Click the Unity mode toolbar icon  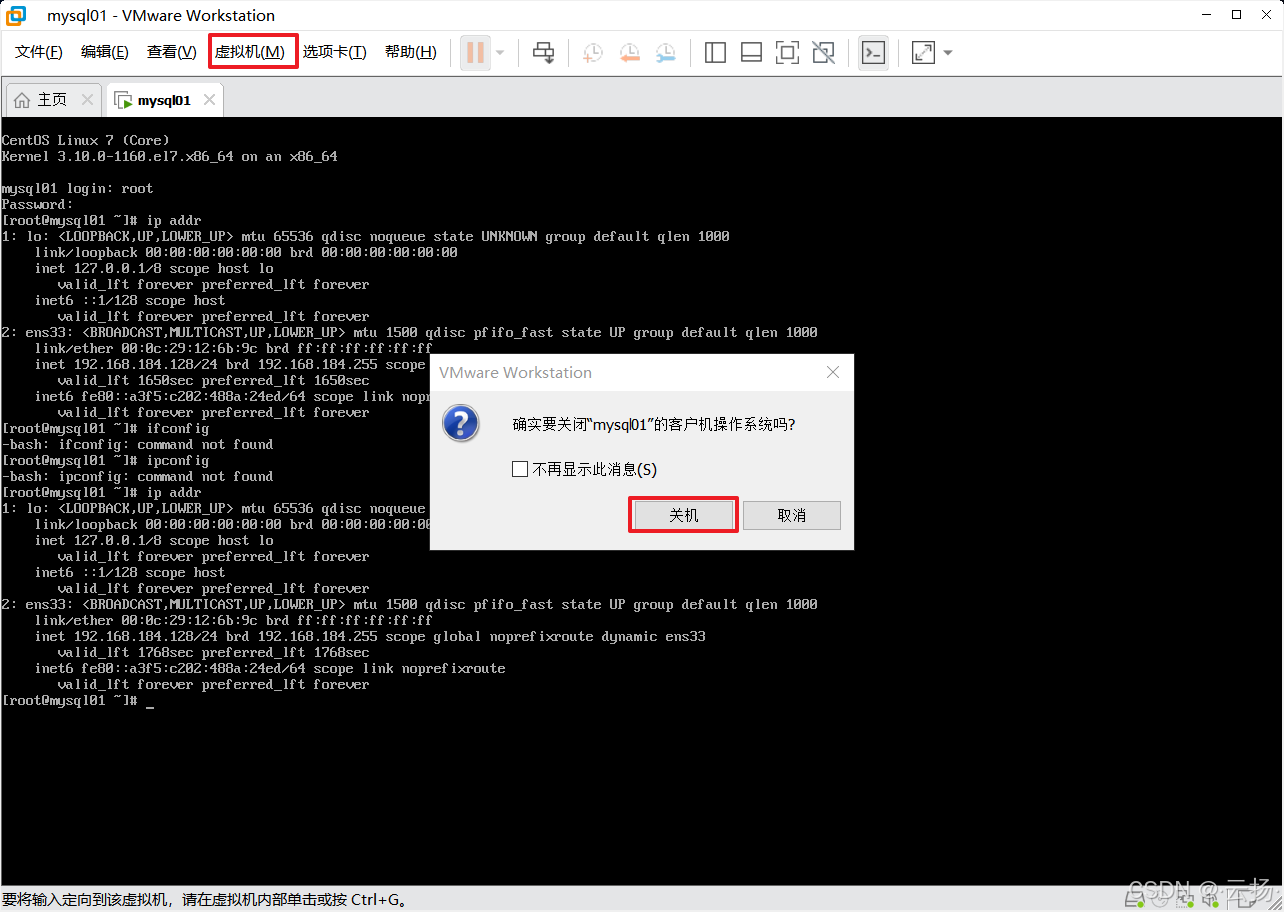(823, 52)
